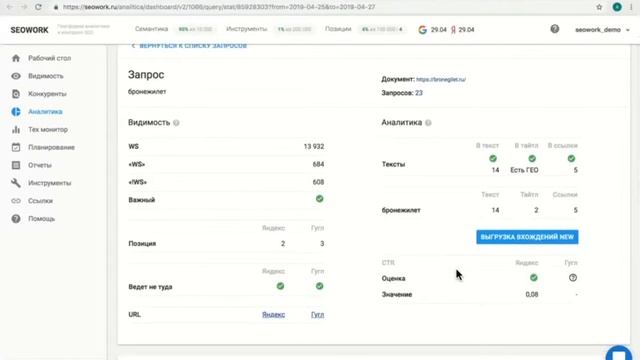Click the question mark icon in Оценка Гугл column
640x360 pixels.
coord(573,278)
